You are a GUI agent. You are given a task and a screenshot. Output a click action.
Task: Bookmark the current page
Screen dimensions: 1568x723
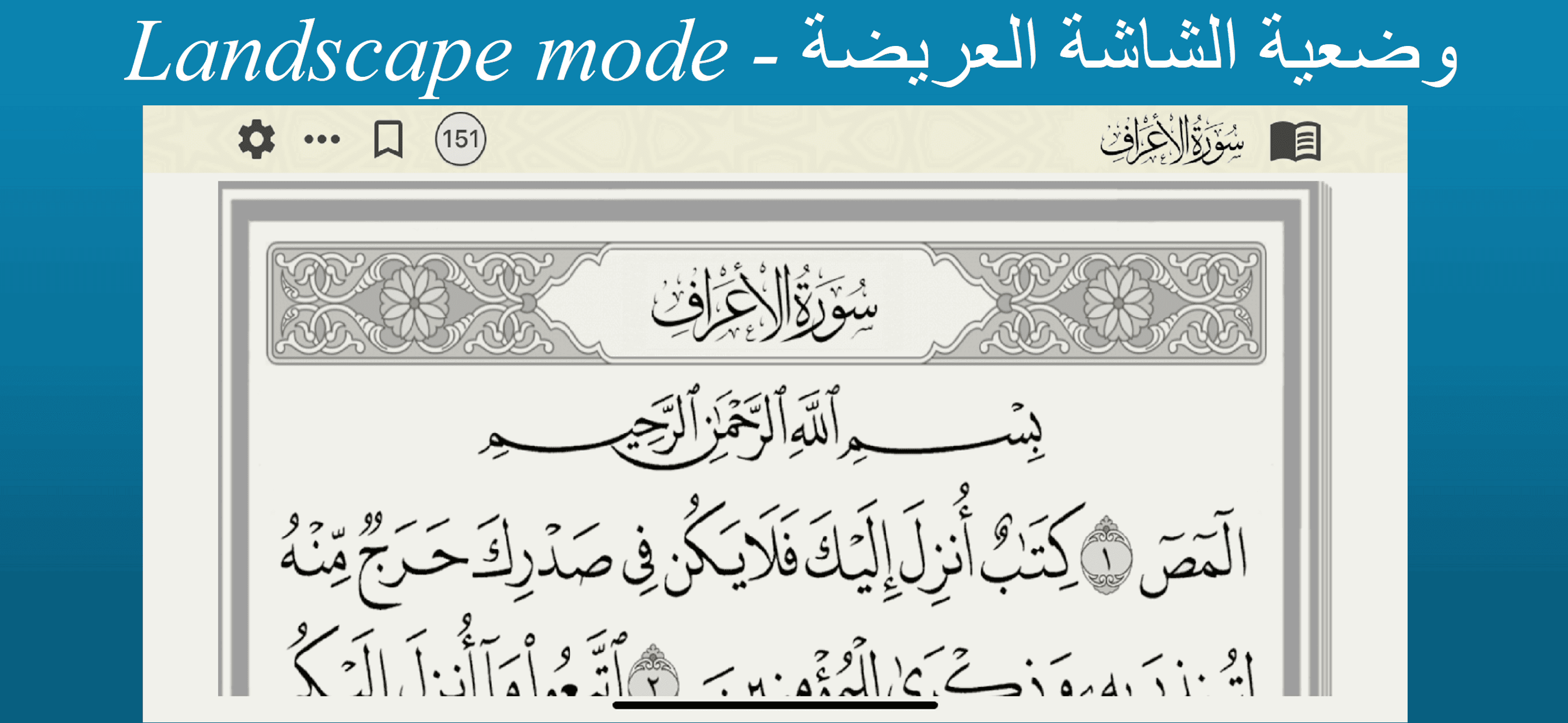388,140
